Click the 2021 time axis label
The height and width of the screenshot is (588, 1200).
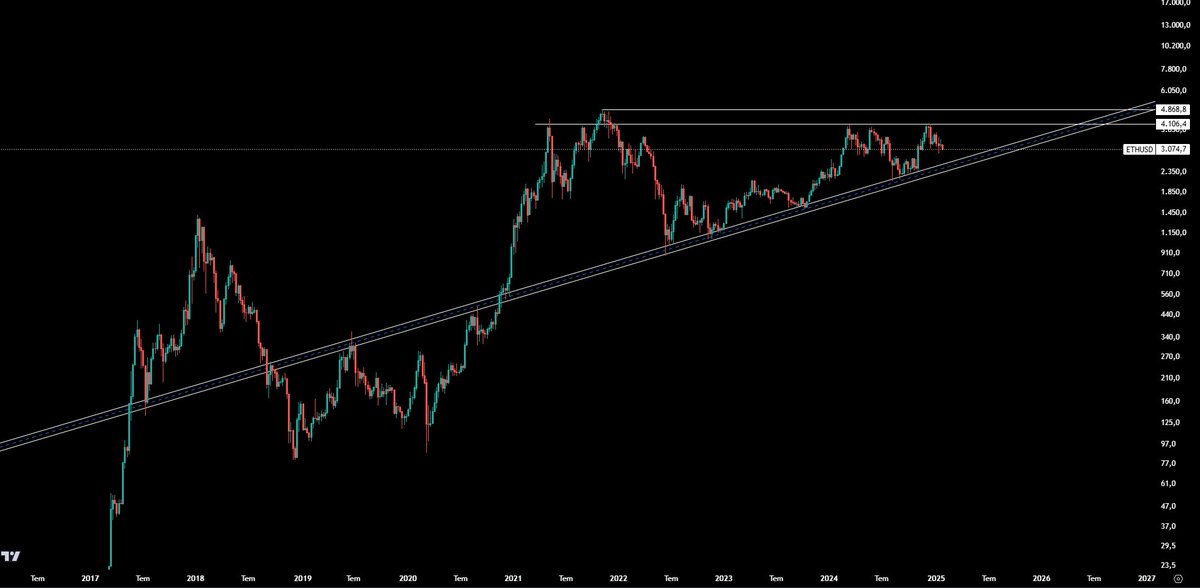coord(513,578)
